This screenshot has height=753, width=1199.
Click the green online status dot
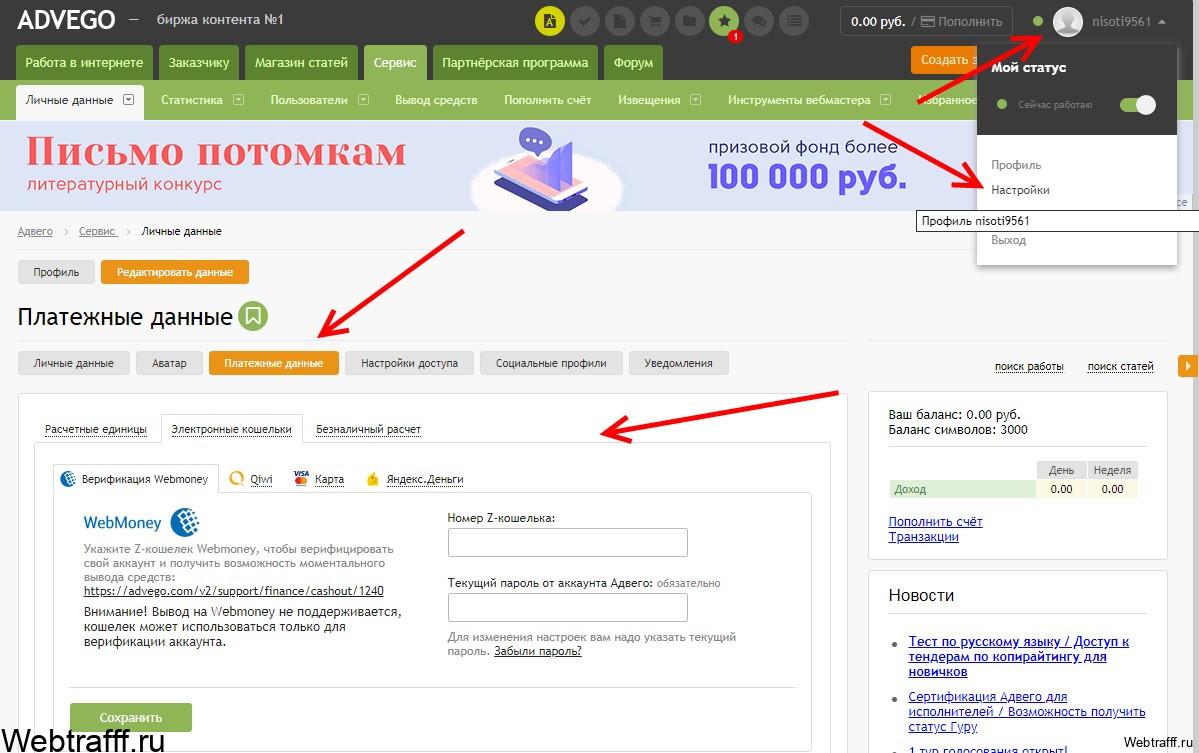[1037, 21]
